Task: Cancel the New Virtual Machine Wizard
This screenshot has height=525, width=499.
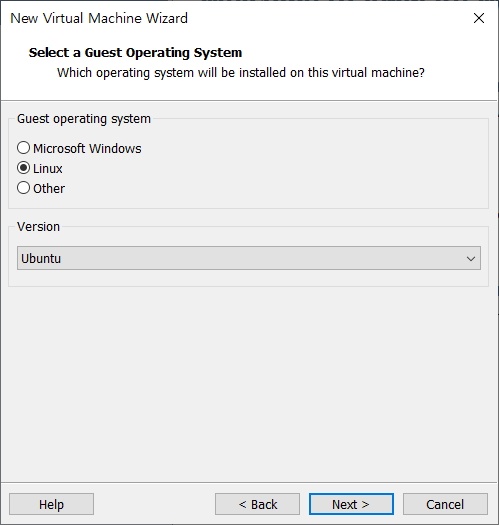Action: click(445, 504)
